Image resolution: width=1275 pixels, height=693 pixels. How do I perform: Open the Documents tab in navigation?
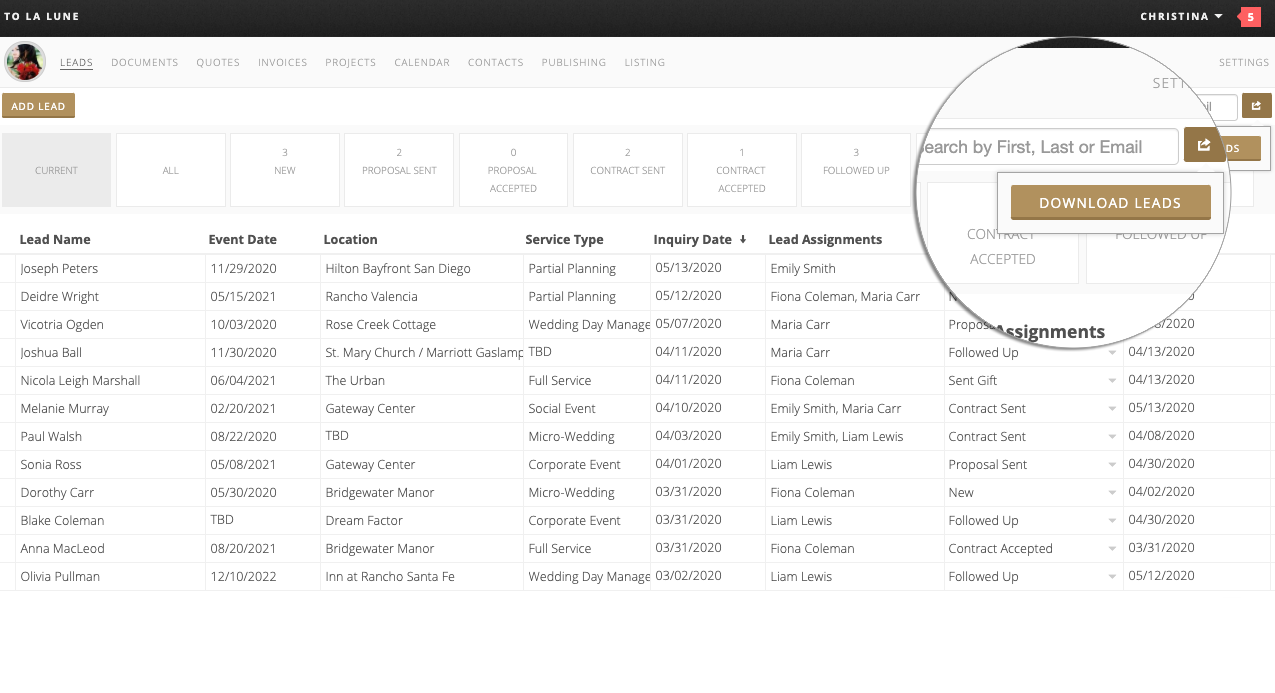click(144, 62)
